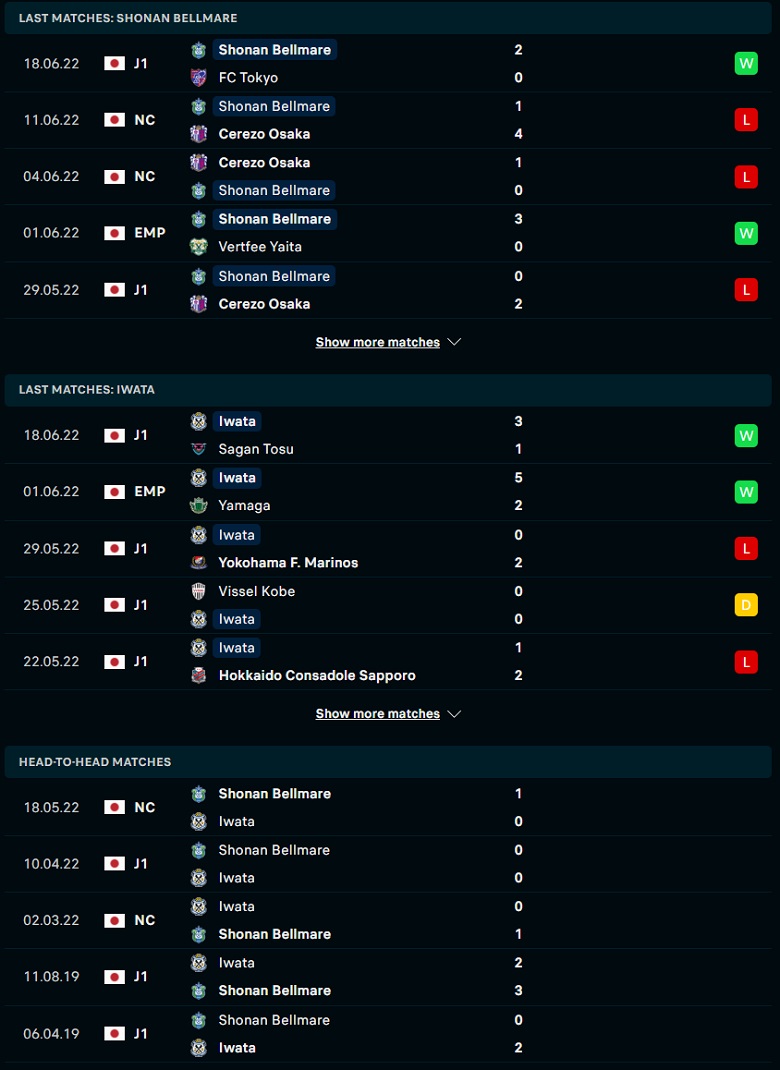Click the green W badge for FC Tokyo match
780x1070 pixels.
tap(746, 64)
